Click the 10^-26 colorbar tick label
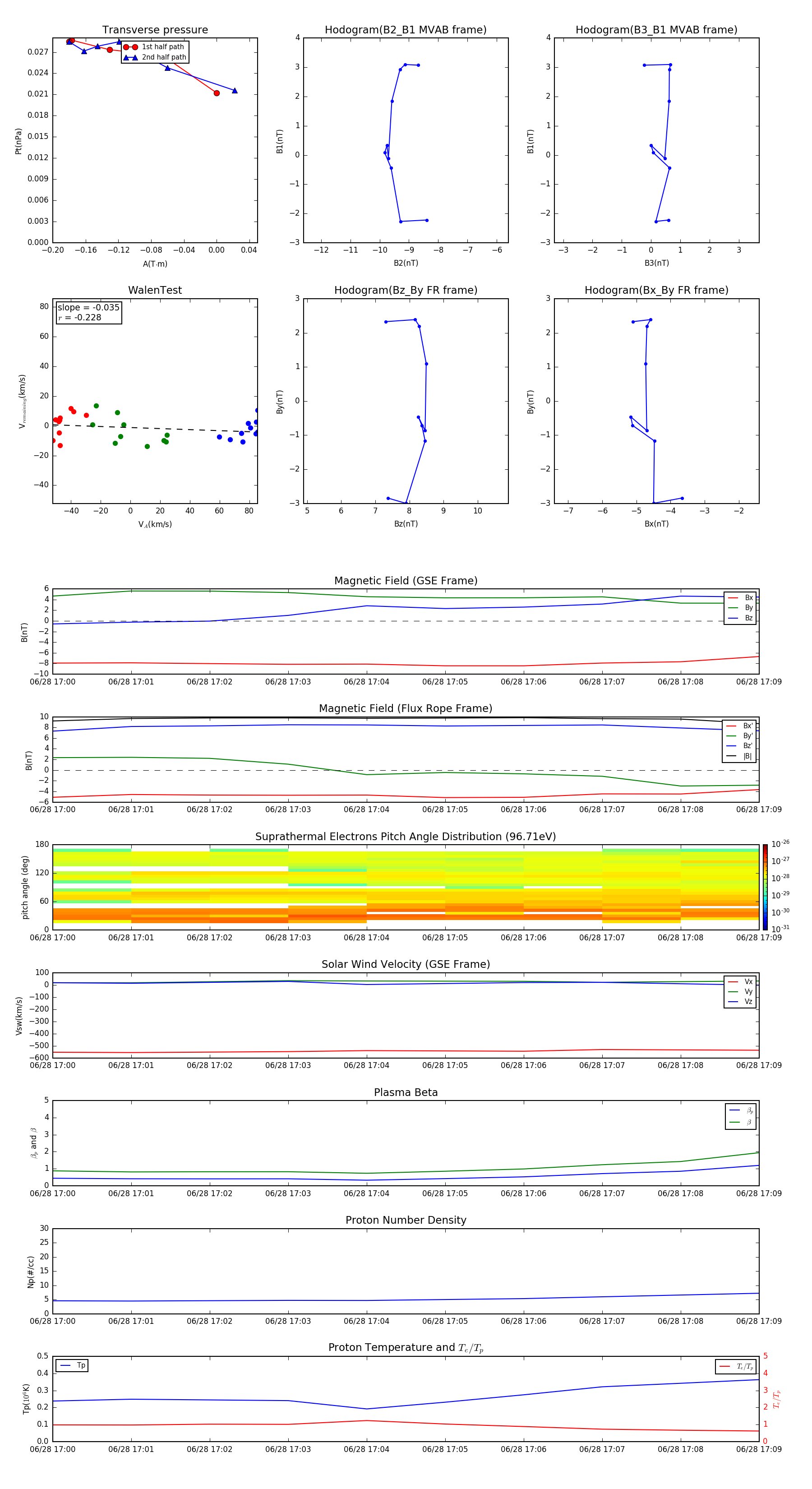 pyautogui.click(x=780, y=844)
